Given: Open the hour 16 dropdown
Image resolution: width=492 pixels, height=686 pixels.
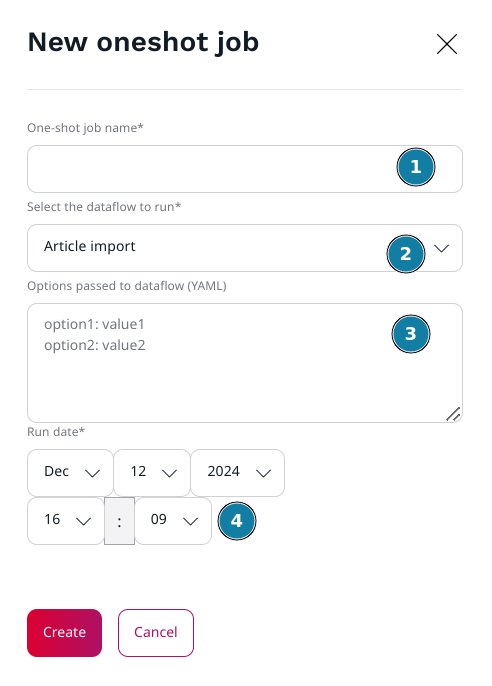Looking at the screenshot, I should pos(66,521).
